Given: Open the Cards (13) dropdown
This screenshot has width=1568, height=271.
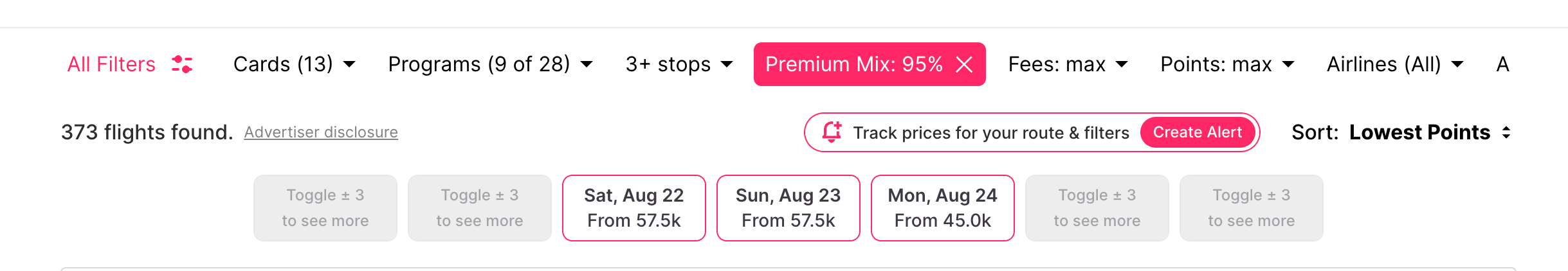Looking at the screenshot, I should point(294,64).
